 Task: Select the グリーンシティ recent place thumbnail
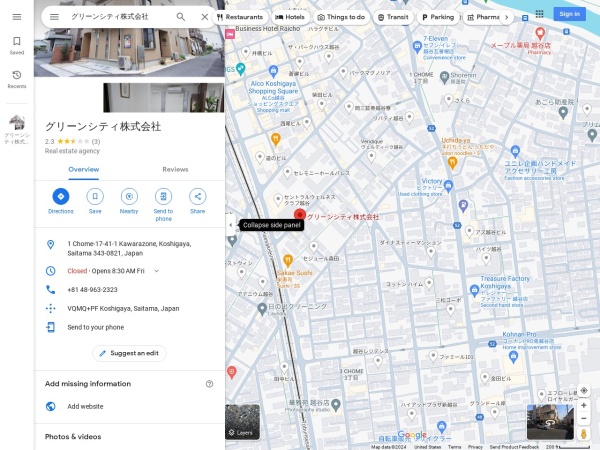[x=17, y=129]
